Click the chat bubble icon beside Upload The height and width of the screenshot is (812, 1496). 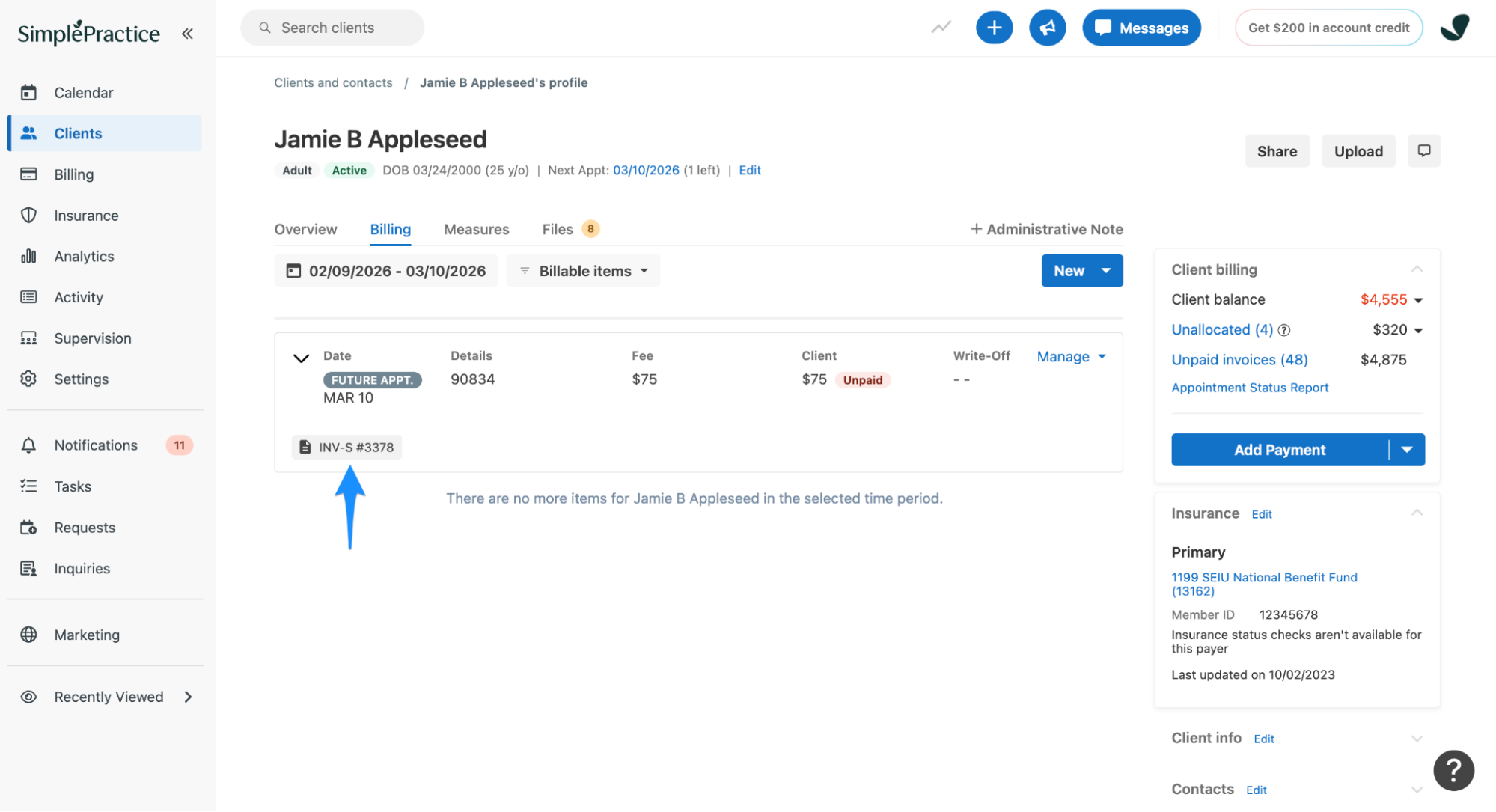(x=1423, y=151)
